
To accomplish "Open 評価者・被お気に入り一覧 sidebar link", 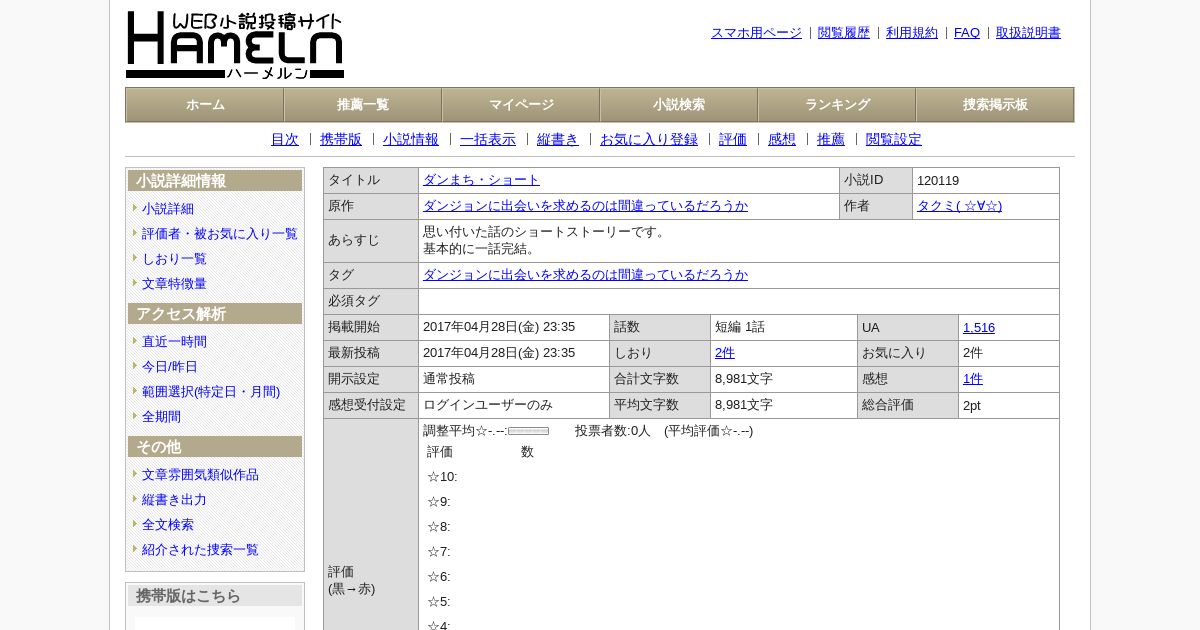I will tap(220, 234).
